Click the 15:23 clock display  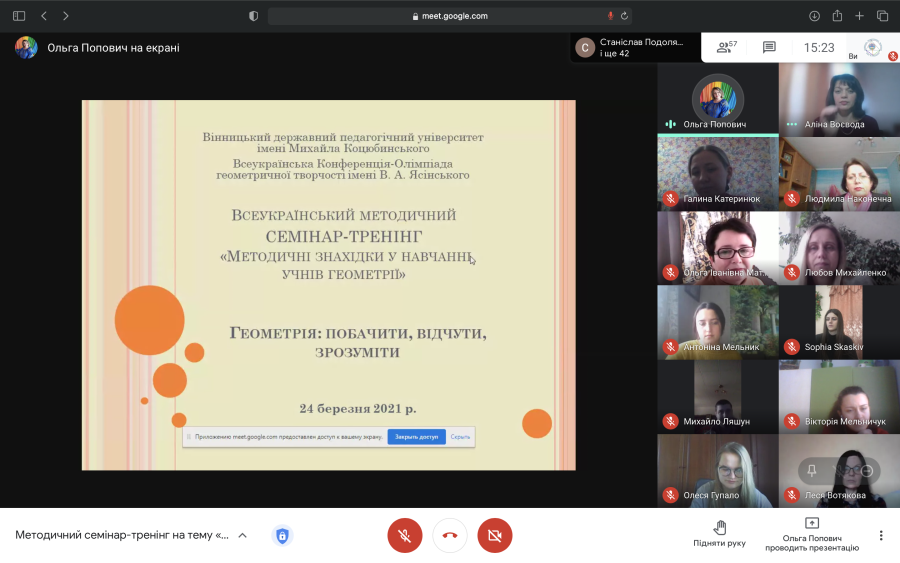tap(818, 48)
